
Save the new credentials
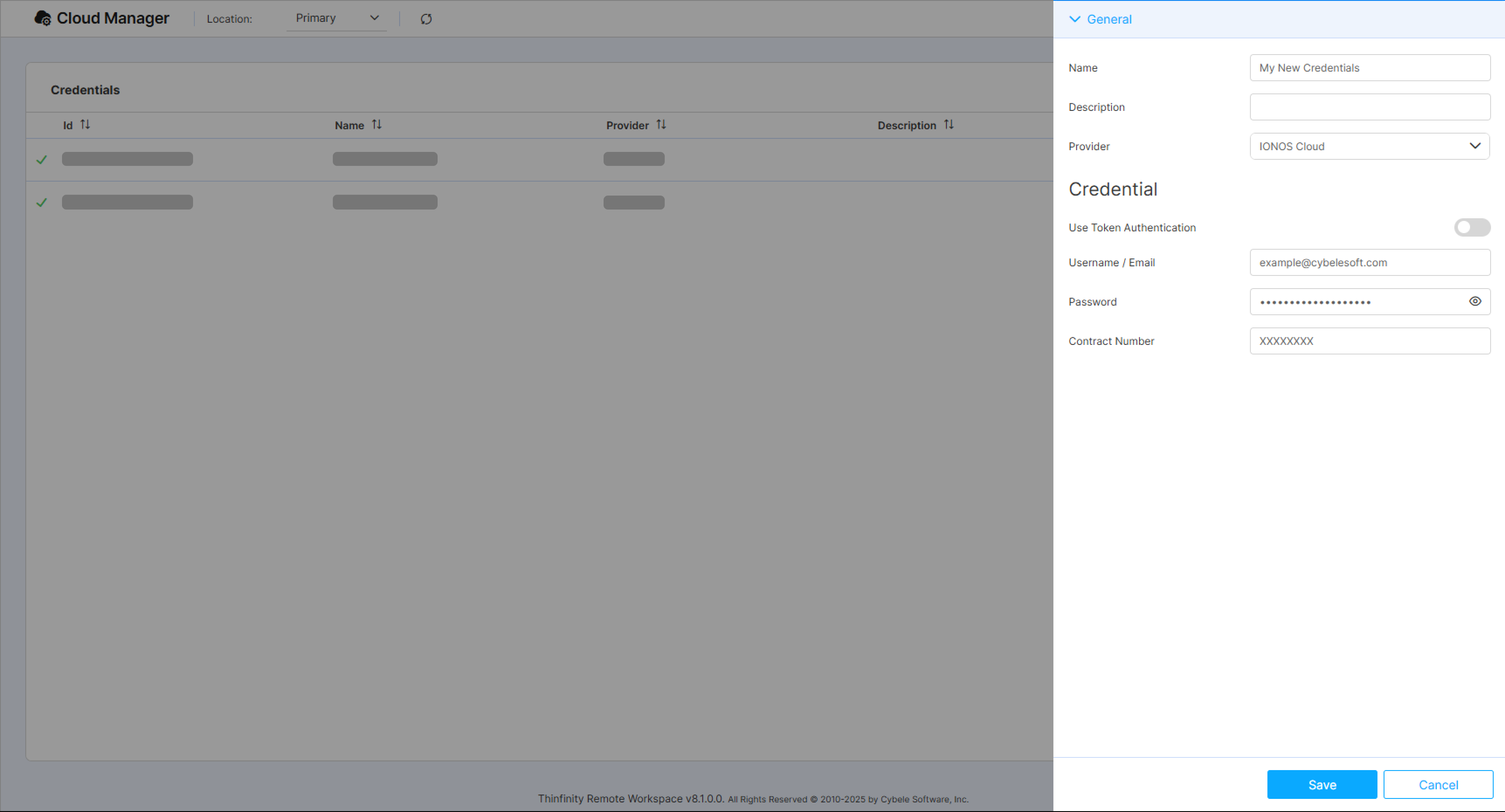(1322, 784)
